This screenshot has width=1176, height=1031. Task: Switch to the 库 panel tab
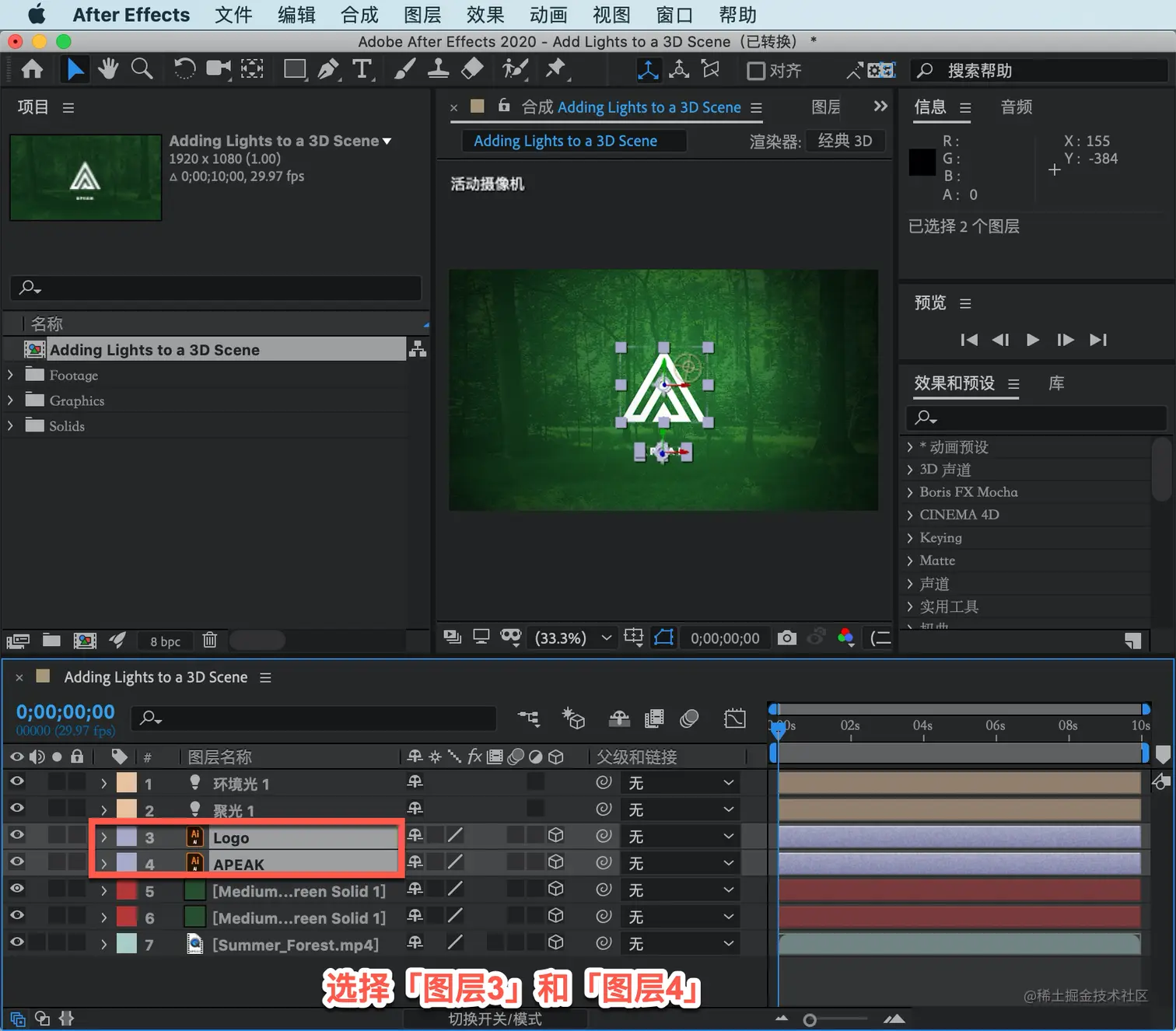(x=1056, y=383)
